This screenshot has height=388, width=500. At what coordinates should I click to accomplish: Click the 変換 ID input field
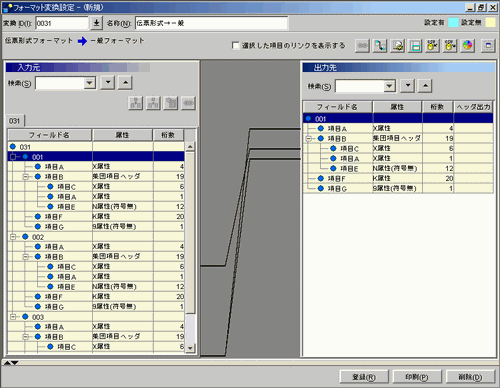coord(62,23)
